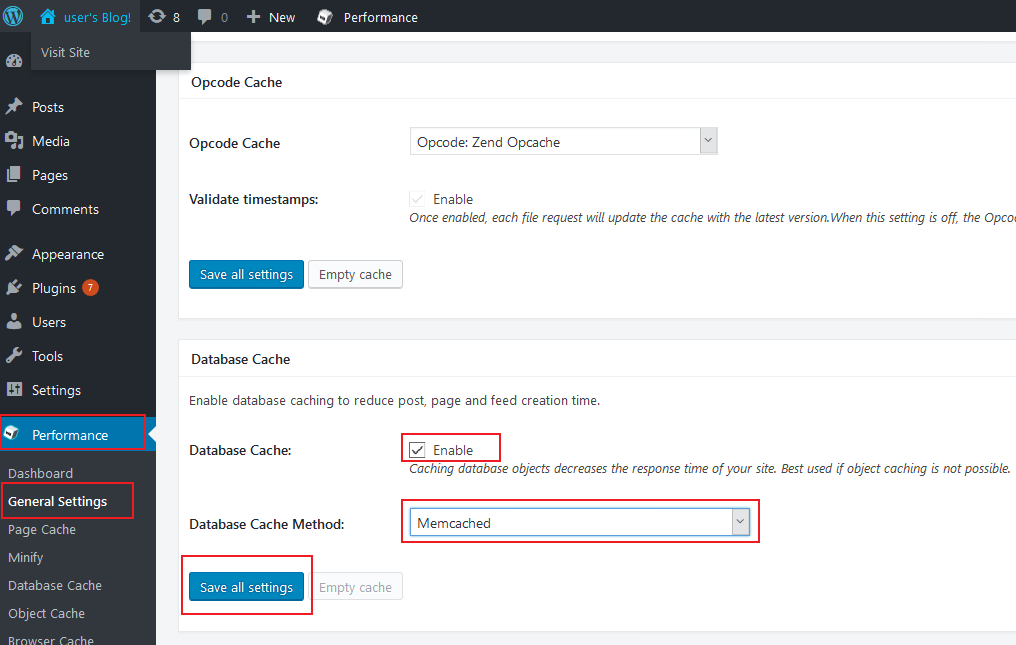Click the plus icon next to New
The image size is (1016, 645).
click(253, 17)
